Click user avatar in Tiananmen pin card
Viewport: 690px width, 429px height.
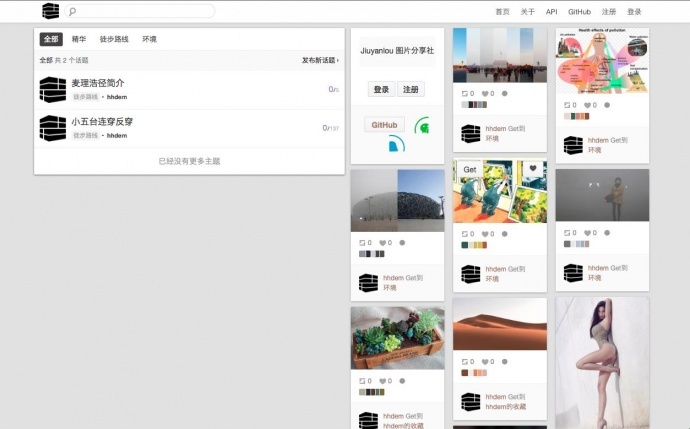tap(470, 134)
